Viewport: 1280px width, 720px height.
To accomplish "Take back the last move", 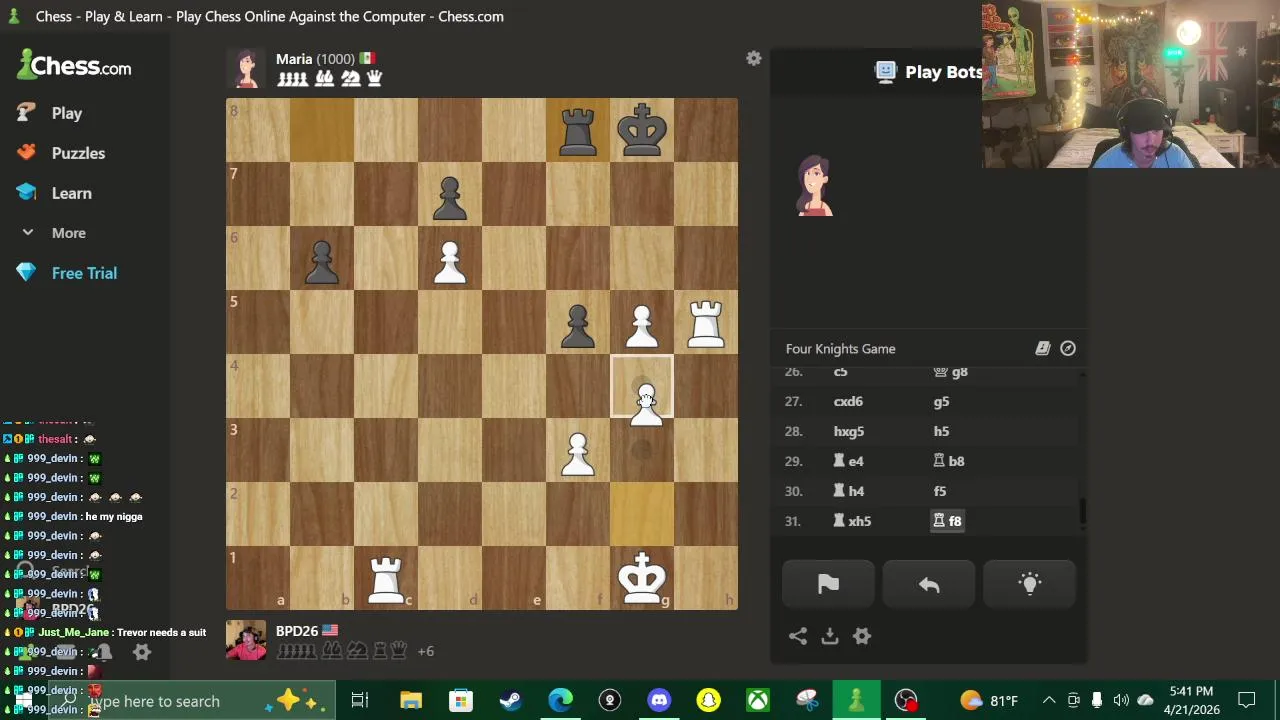I will [x=929, y=585].
